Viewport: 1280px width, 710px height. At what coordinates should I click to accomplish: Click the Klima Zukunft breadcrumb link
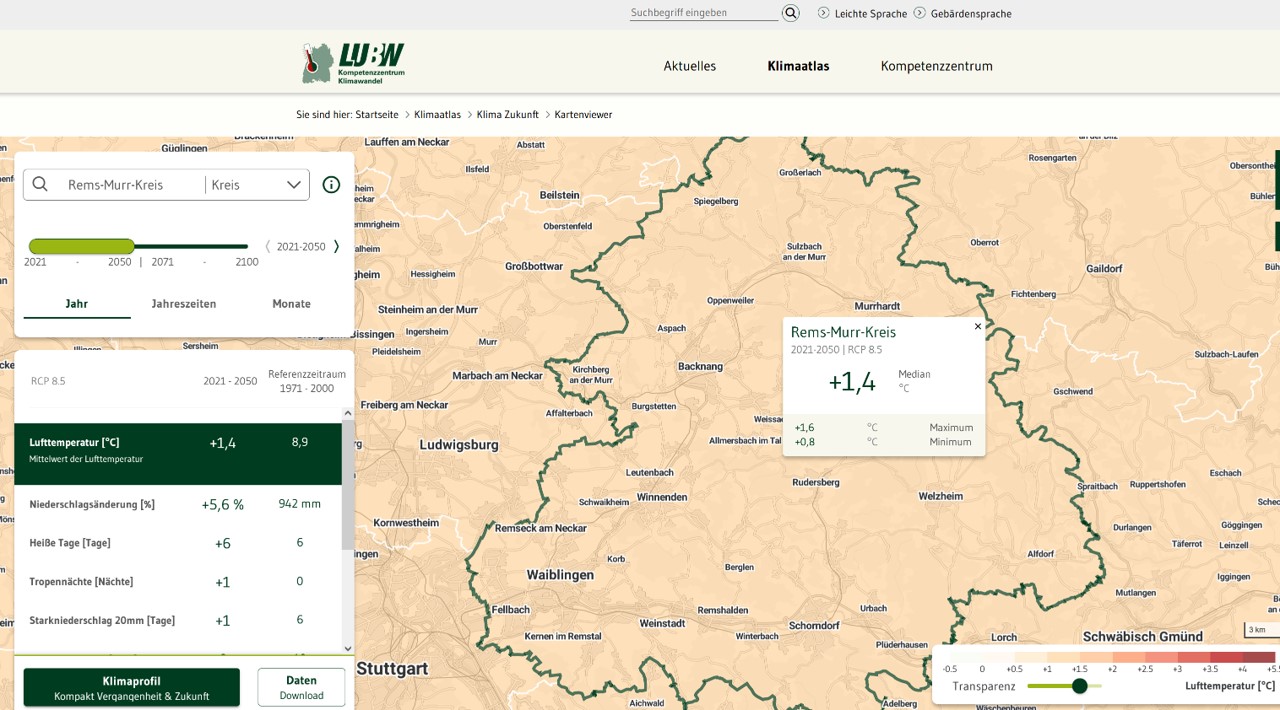508,115
